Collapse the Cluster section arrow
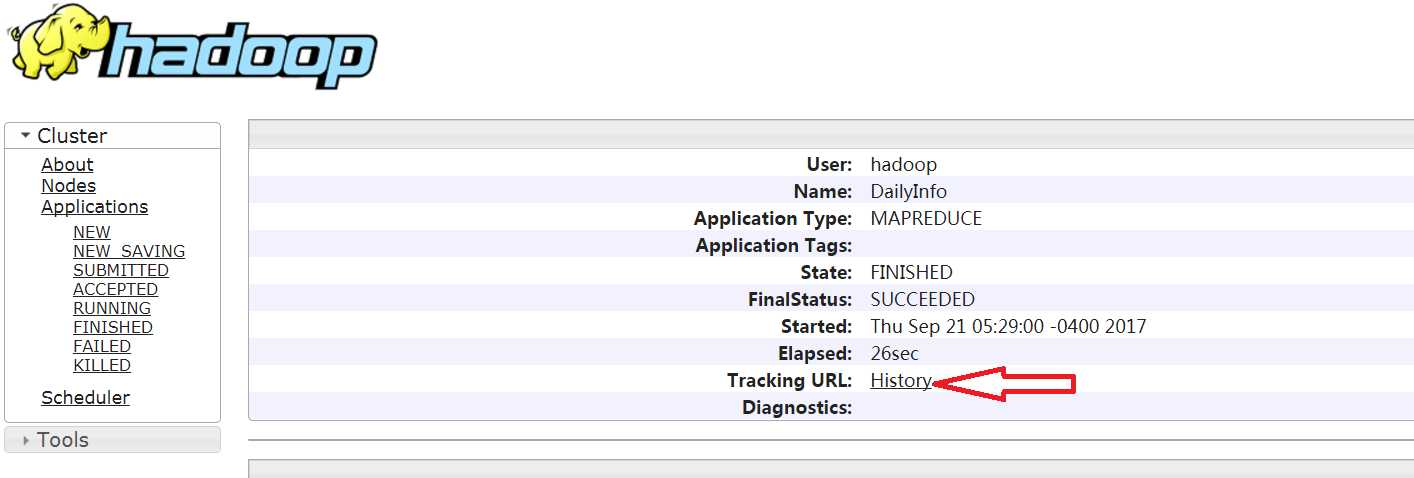The image size is (1414, 478). pos(25,135)
